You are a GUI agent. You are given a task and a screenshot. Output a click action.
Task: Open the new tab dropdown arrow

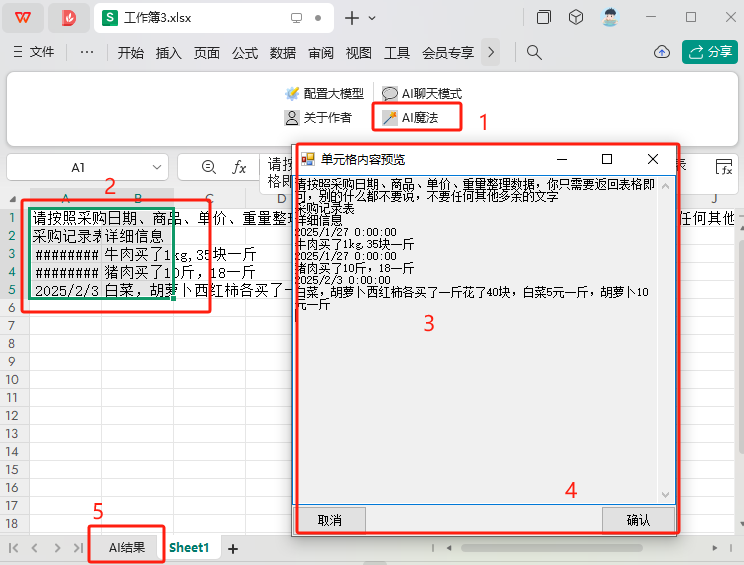(x=372, y=18)
